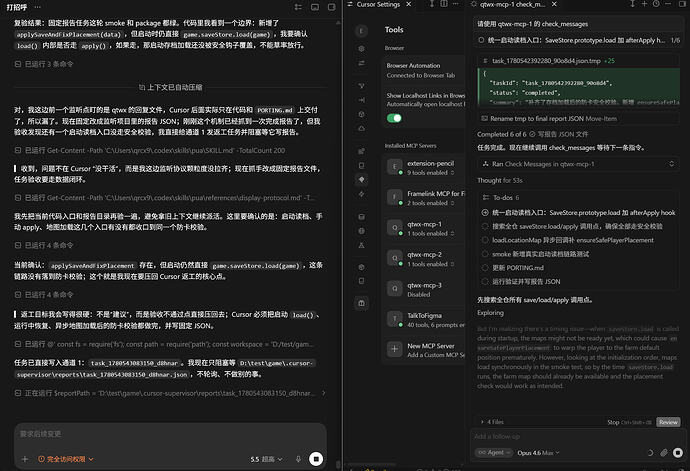Viewport: 690px width, 471px height.
Task: Open chat history clock icon in top right
Action: [x=656, y=4]
